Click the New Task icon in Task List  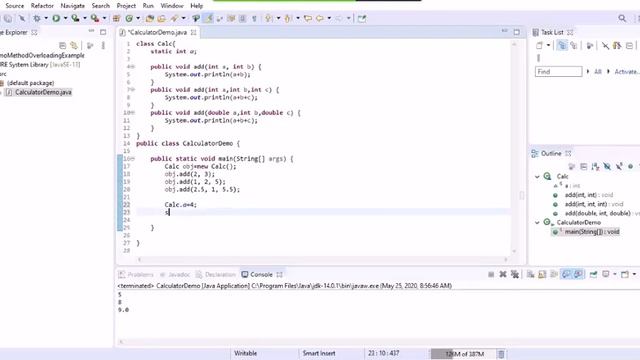pos(540,45)
